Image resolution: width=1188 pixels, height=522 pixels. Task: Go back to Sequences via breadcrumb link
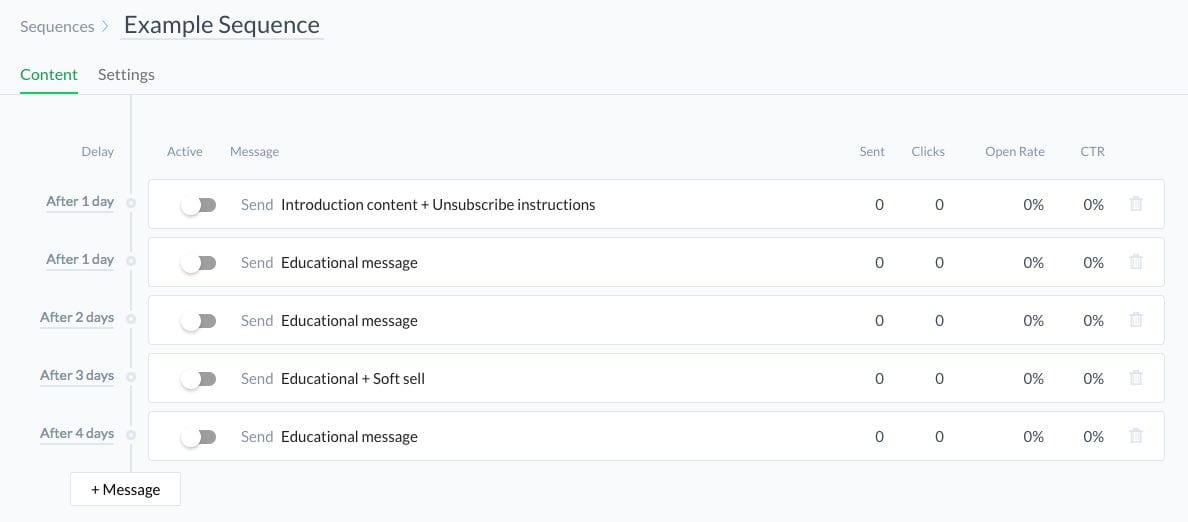click(58, 27)
